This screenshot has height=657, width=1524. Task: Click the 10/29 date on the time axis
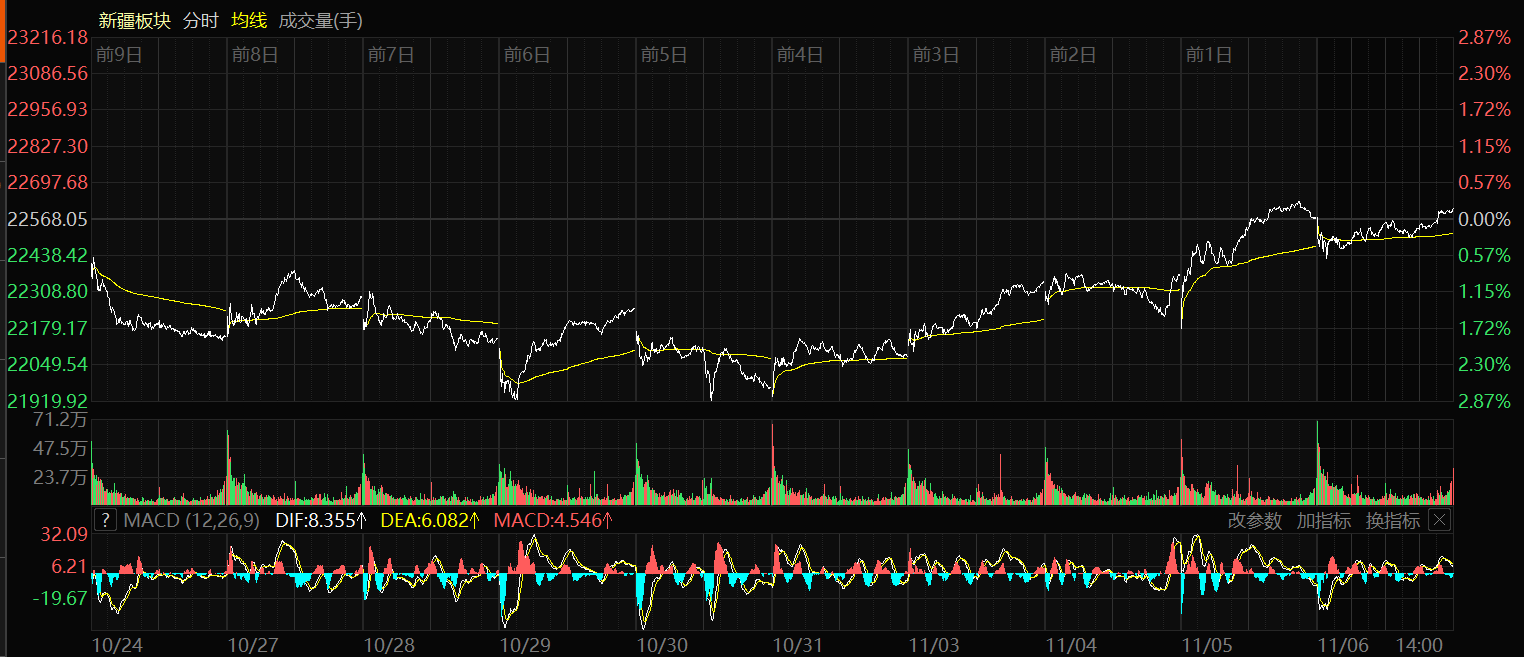click(x=525, y=645)
